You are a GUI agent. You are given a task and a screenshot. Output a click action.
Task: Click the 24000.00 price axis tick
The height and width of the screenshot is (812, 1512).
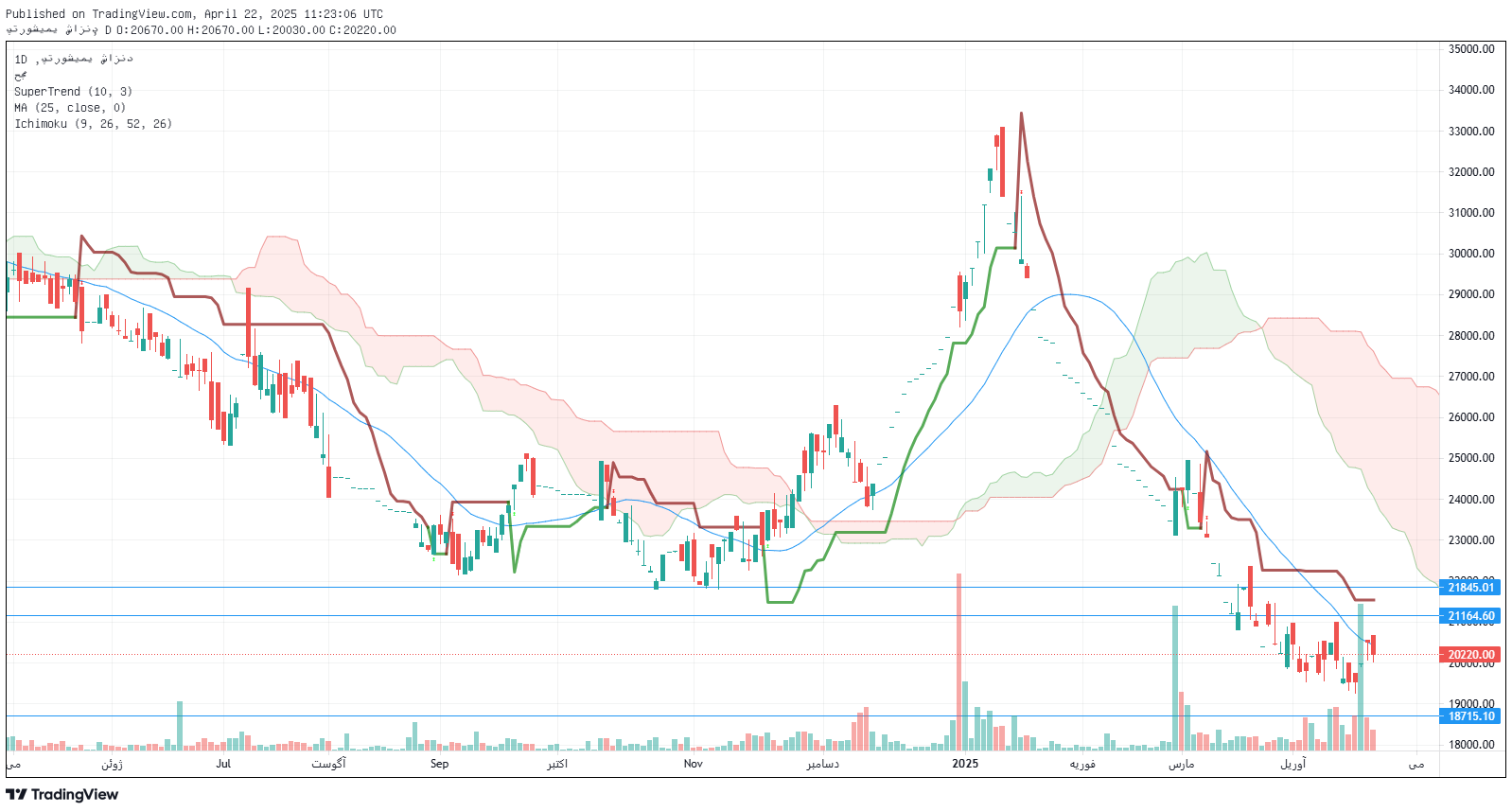coord(1471,500)
